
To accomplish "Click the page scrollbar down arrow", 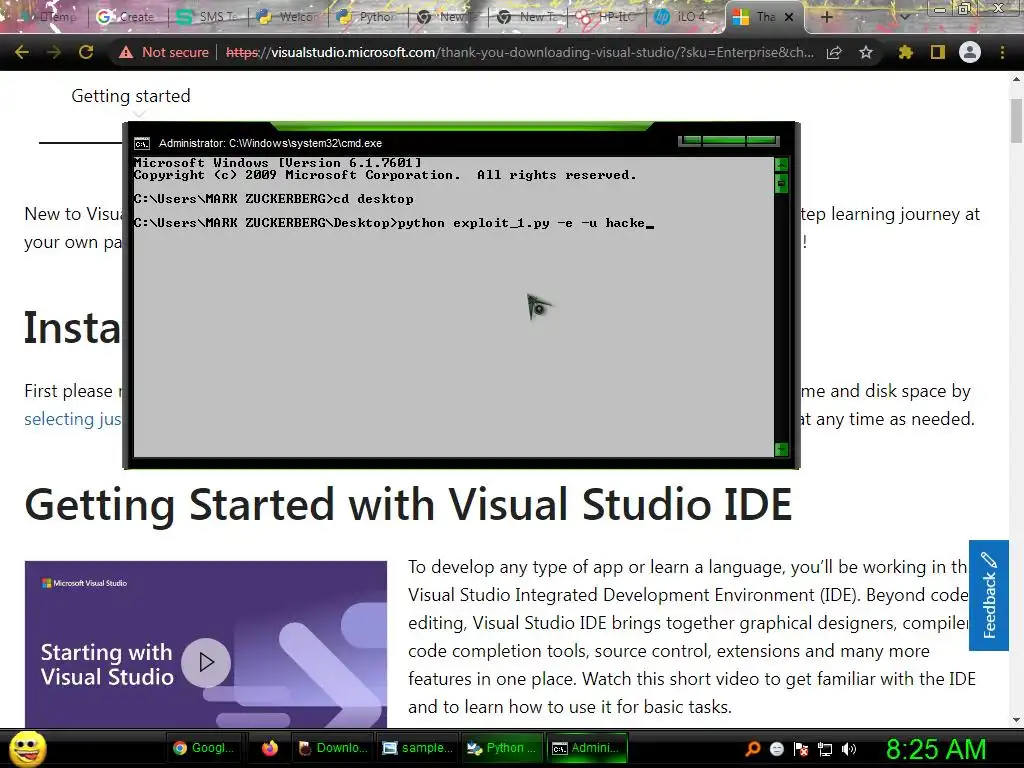I will 1016,720.
